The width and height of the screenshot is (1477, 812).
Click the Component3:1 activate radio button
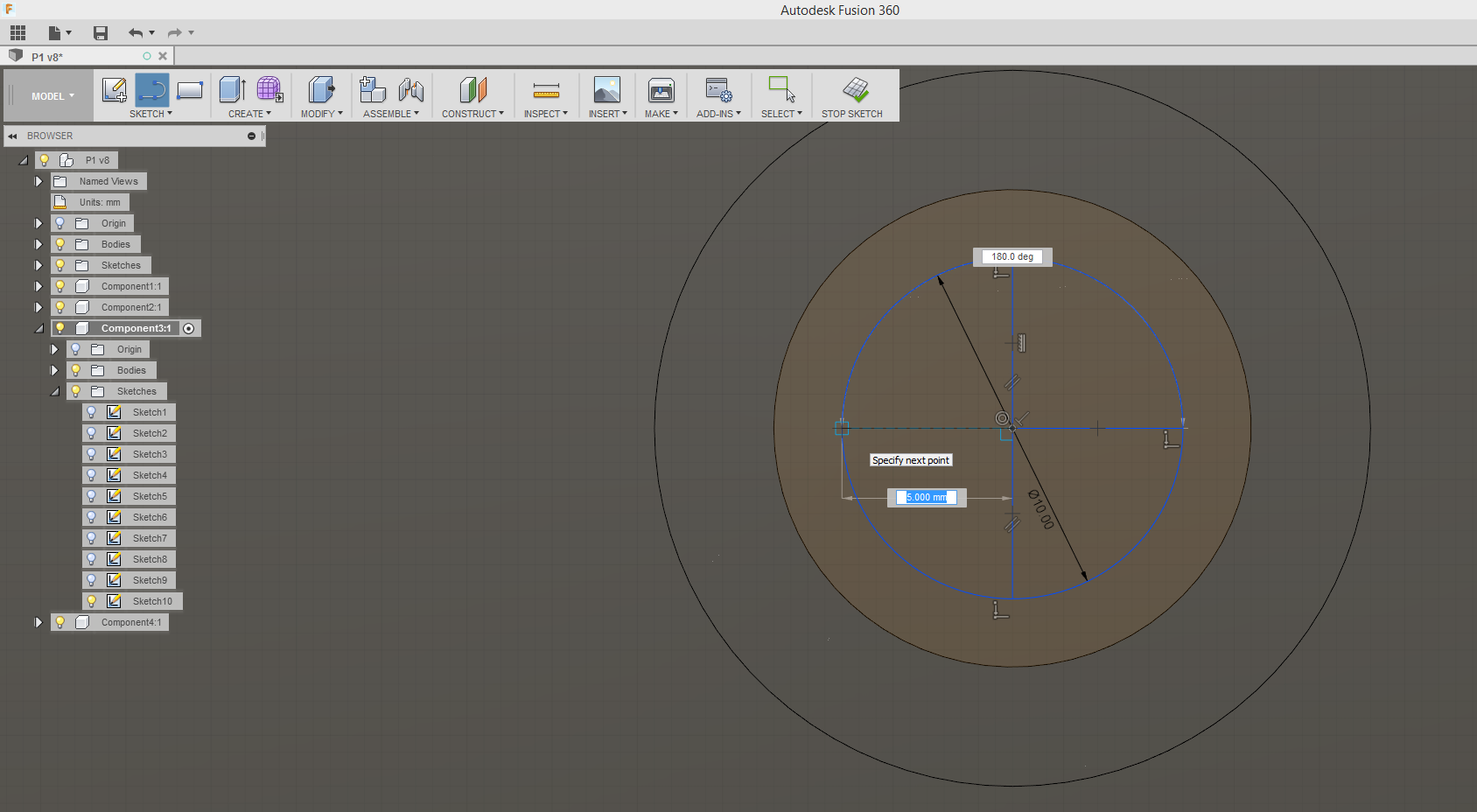pyautogui.click(x=188, y=328)
